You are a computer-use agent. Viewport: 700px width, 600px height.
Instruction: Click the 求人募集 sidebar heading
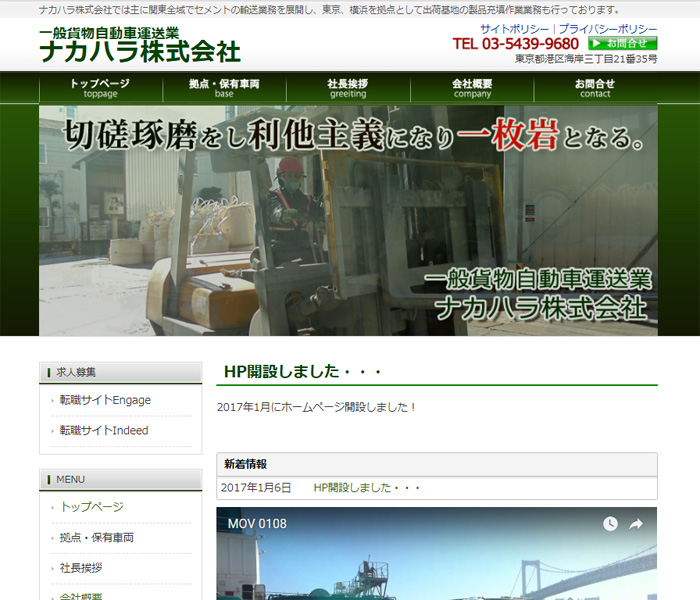point(121,372)
